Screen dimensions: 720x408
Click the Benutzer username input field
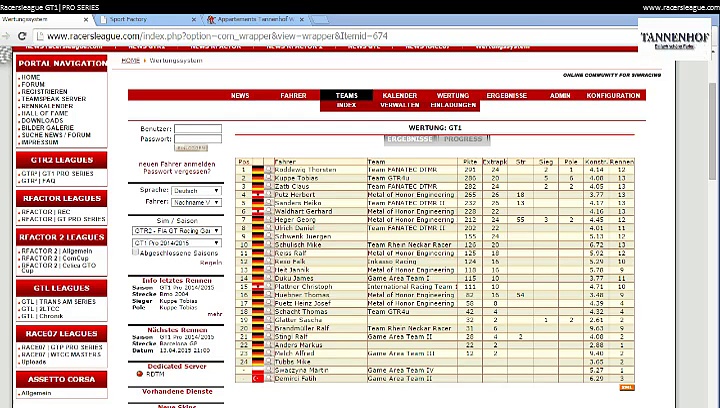click(197, 129)
